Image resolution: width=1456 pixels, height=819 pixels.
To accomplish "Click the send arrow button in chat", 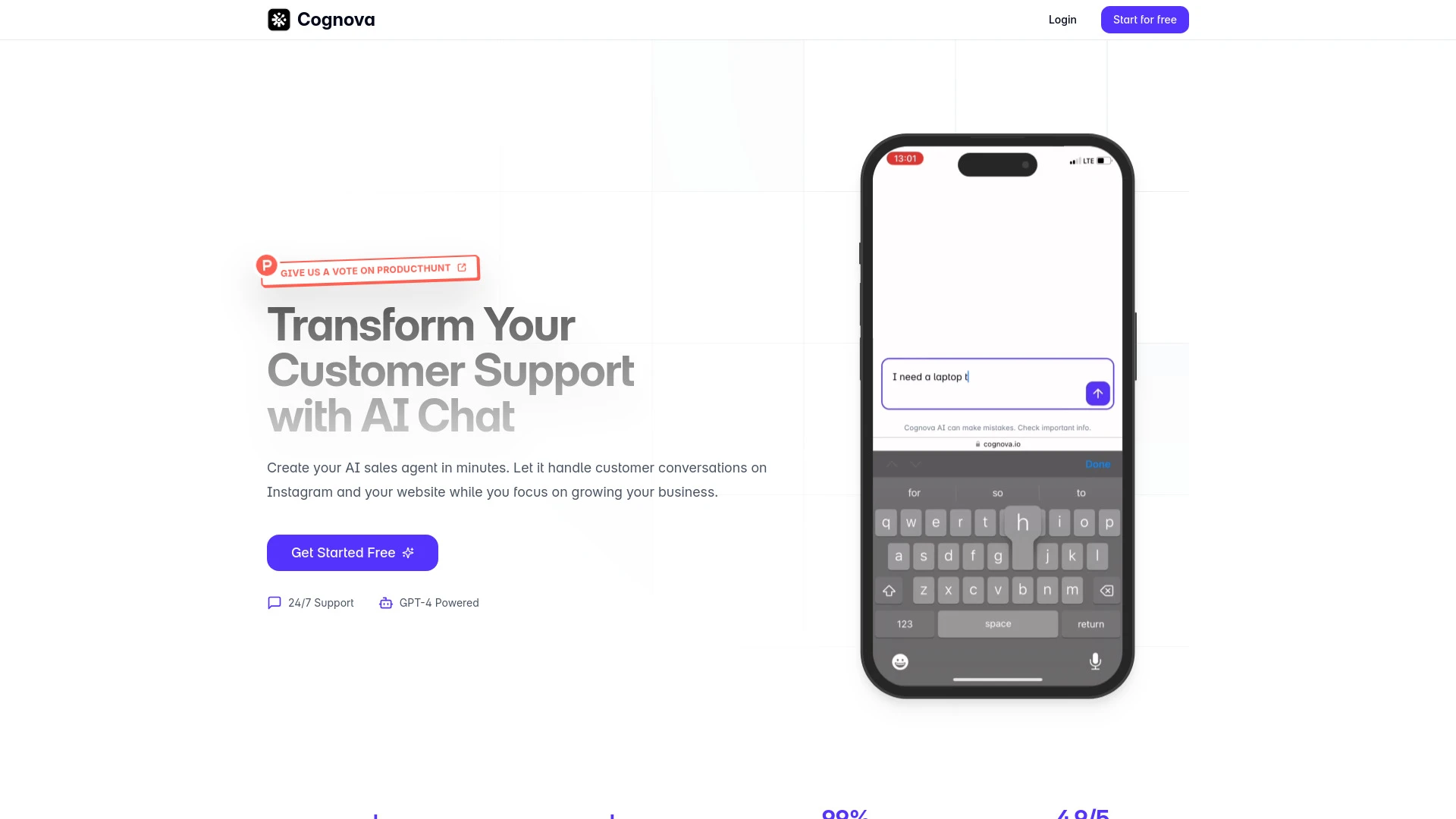I will 1097,393.
